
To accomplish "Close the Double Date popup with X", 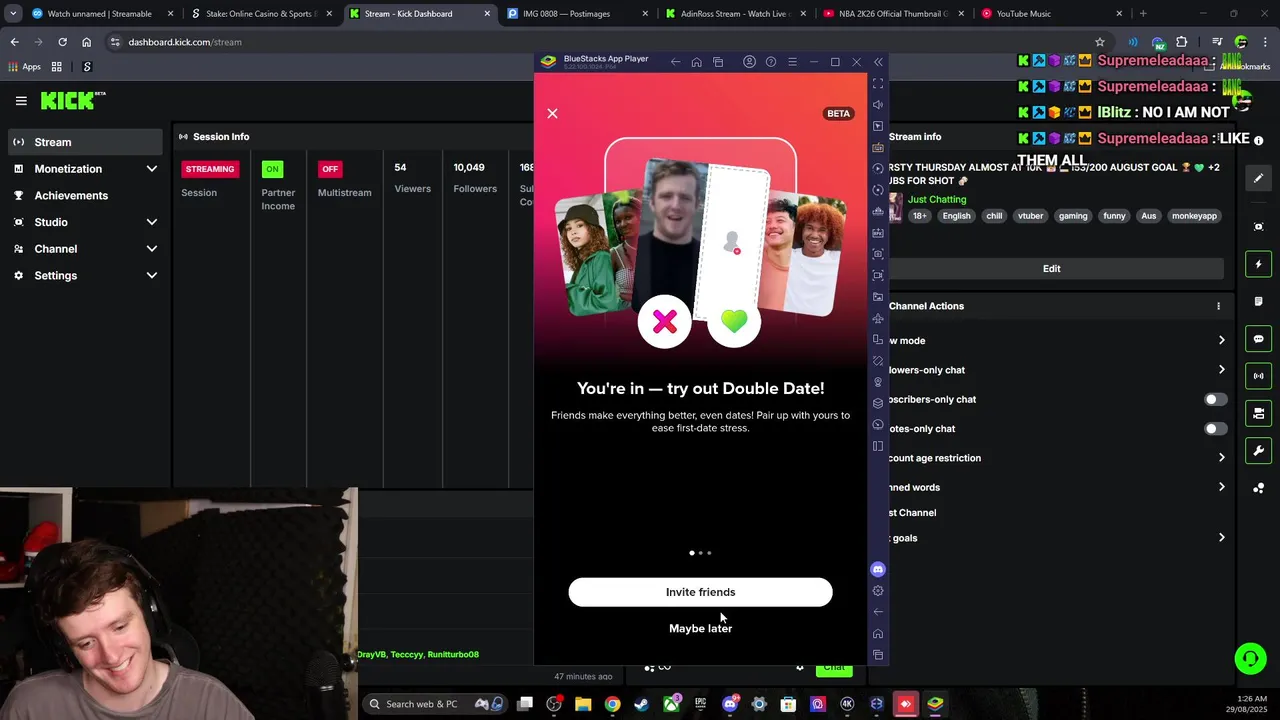I will tap(552, 113).
